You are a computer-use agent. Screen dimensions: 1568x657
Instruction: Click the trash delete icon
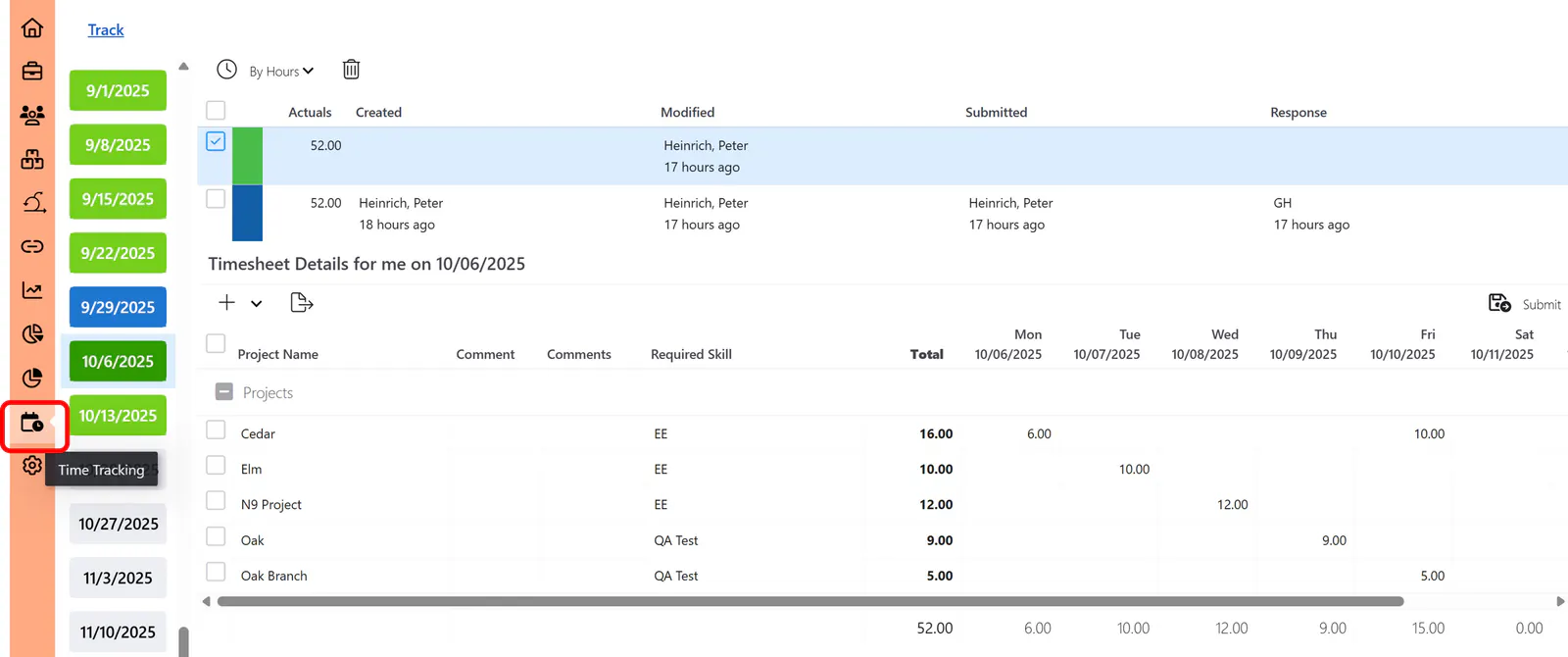click(351, 69)
